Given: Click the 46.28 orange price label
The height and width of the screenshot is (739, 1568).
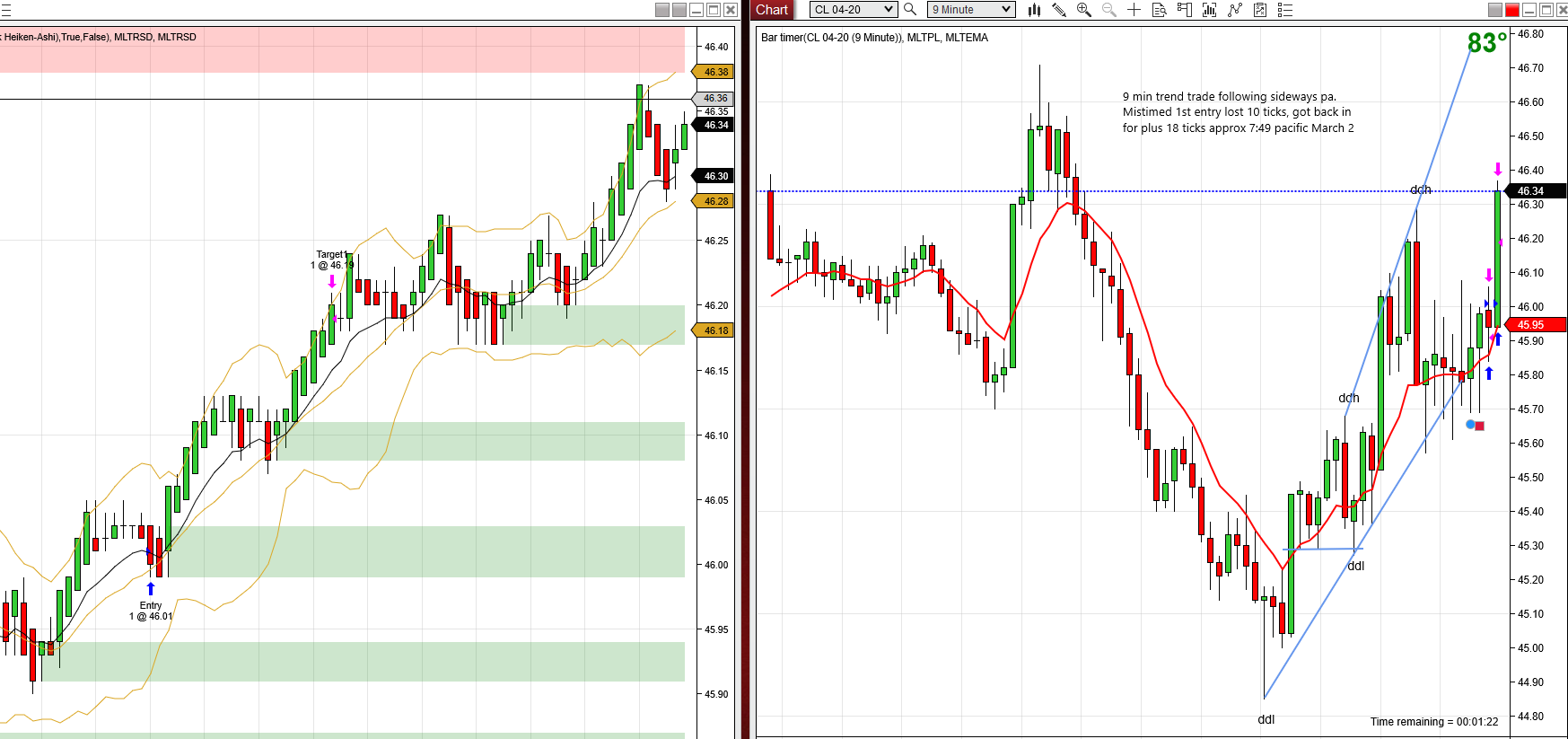Looking at the screenshot, I should pos(714,201).
